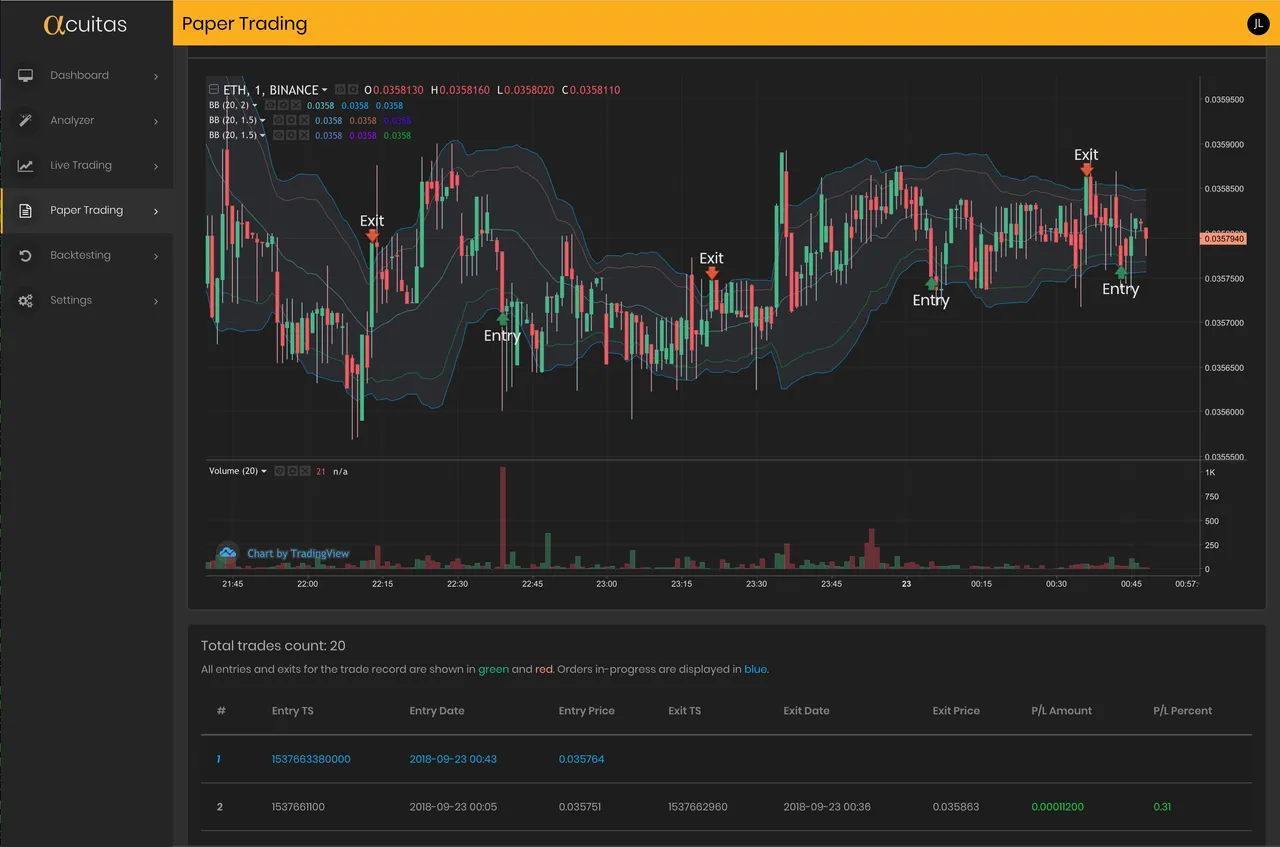Click entry date 2018-09-23 00:43
This screenshot has height=847, width=1280.
[x=453, y=759]
